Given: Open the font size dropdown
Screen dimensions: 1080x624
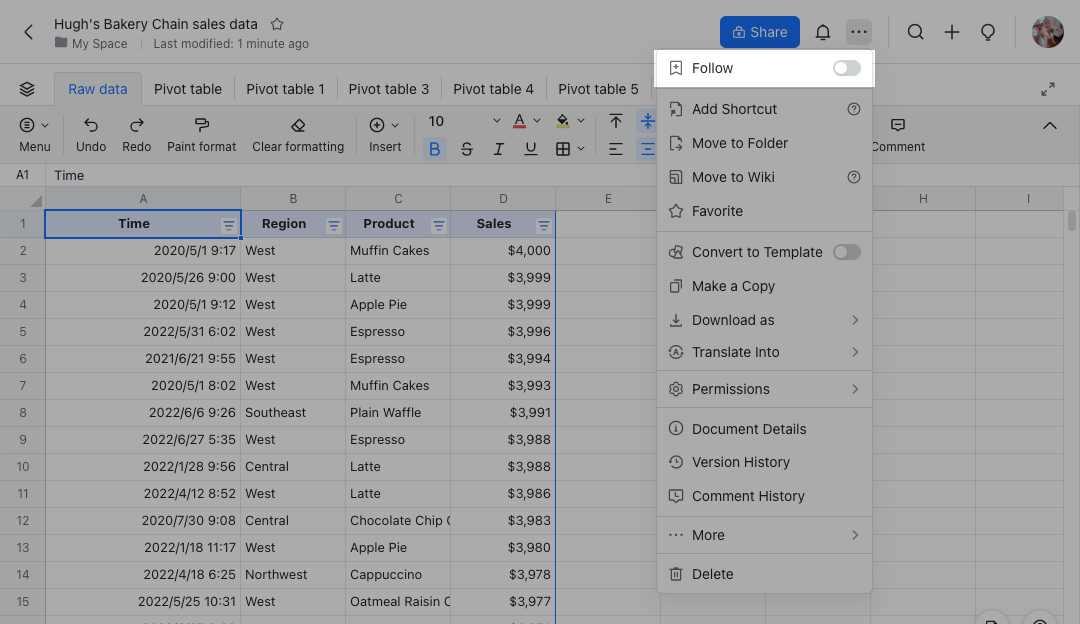Looking at the screenshot, I should tap(464, 122).
